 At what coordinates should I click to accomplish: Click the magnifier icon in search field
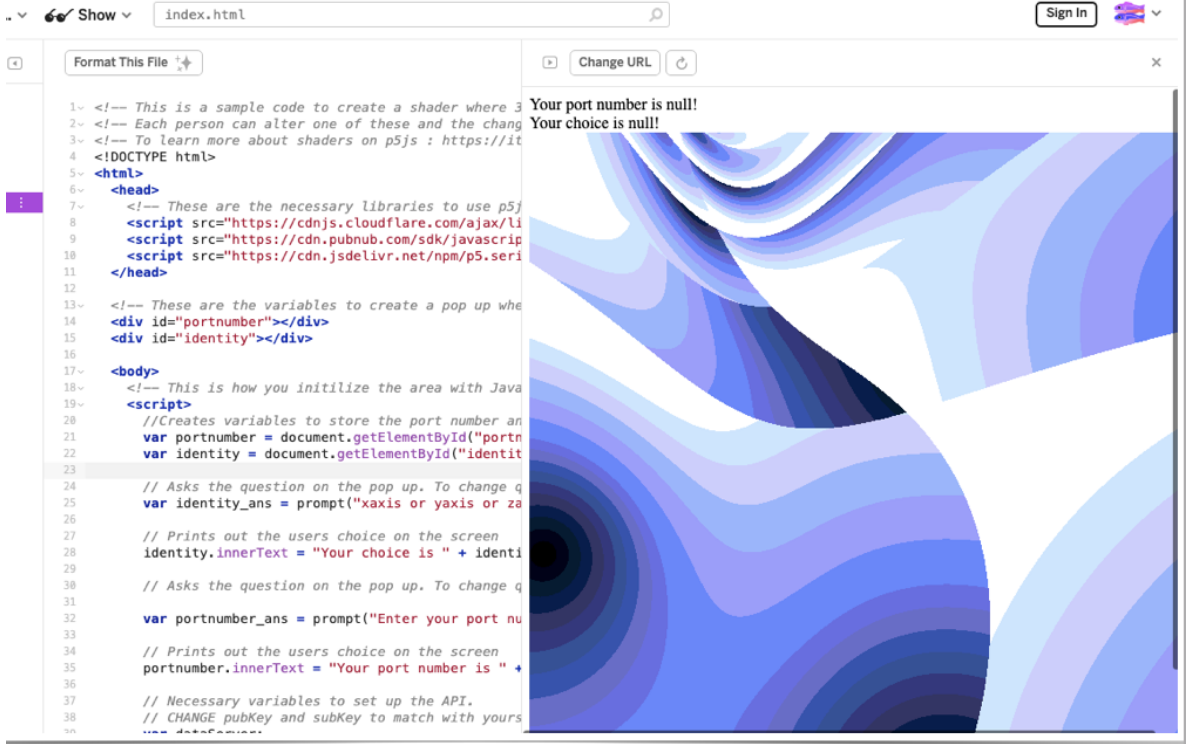tap(655, 14)
